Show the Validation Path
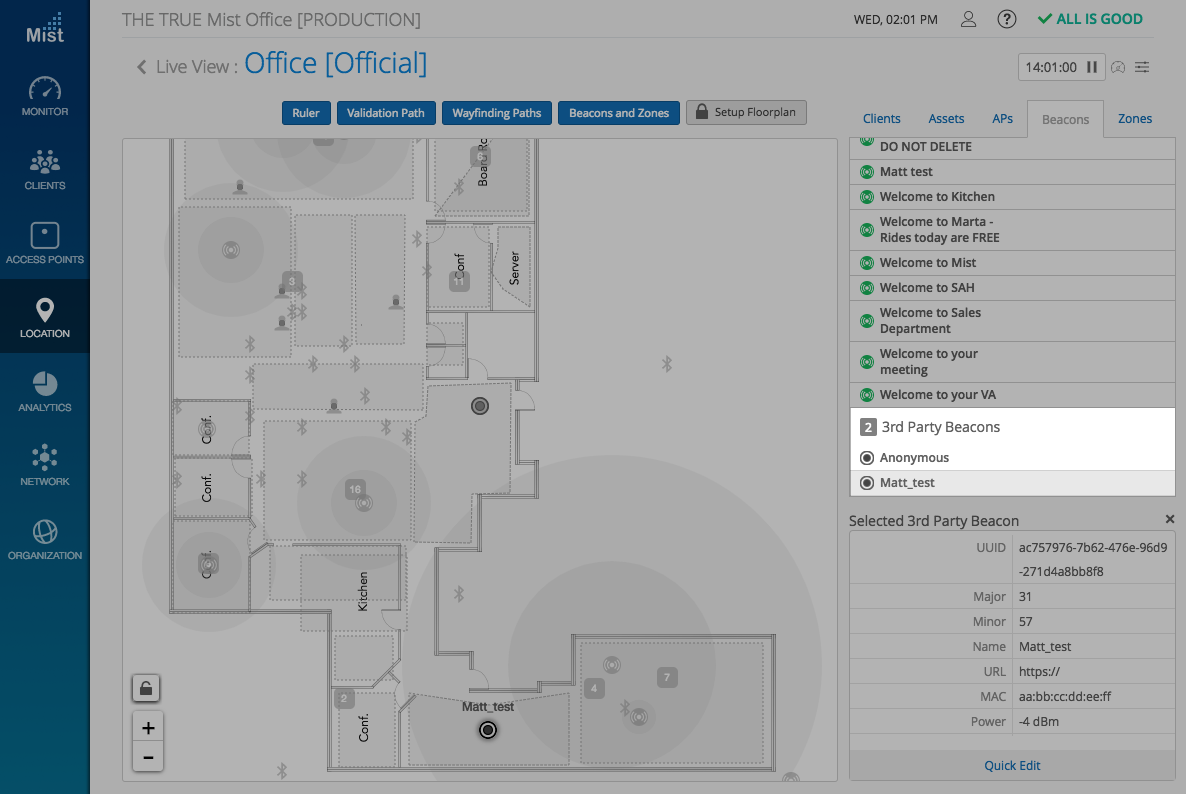 point(386,113)
